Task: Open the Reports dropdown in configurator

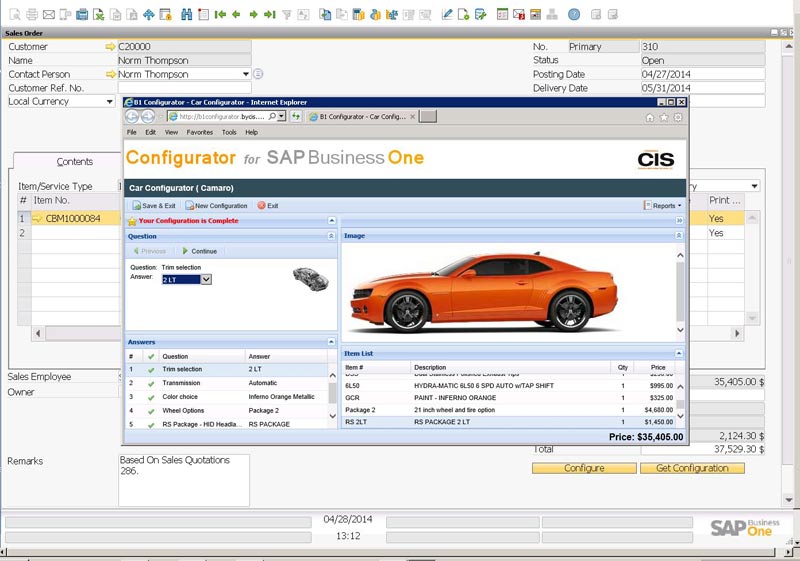Action: (x=663, y=206)
